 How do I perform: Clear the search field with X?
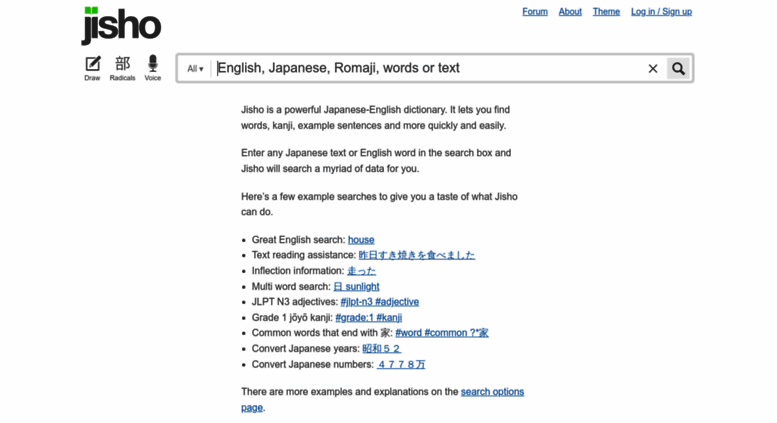(653, 68)
